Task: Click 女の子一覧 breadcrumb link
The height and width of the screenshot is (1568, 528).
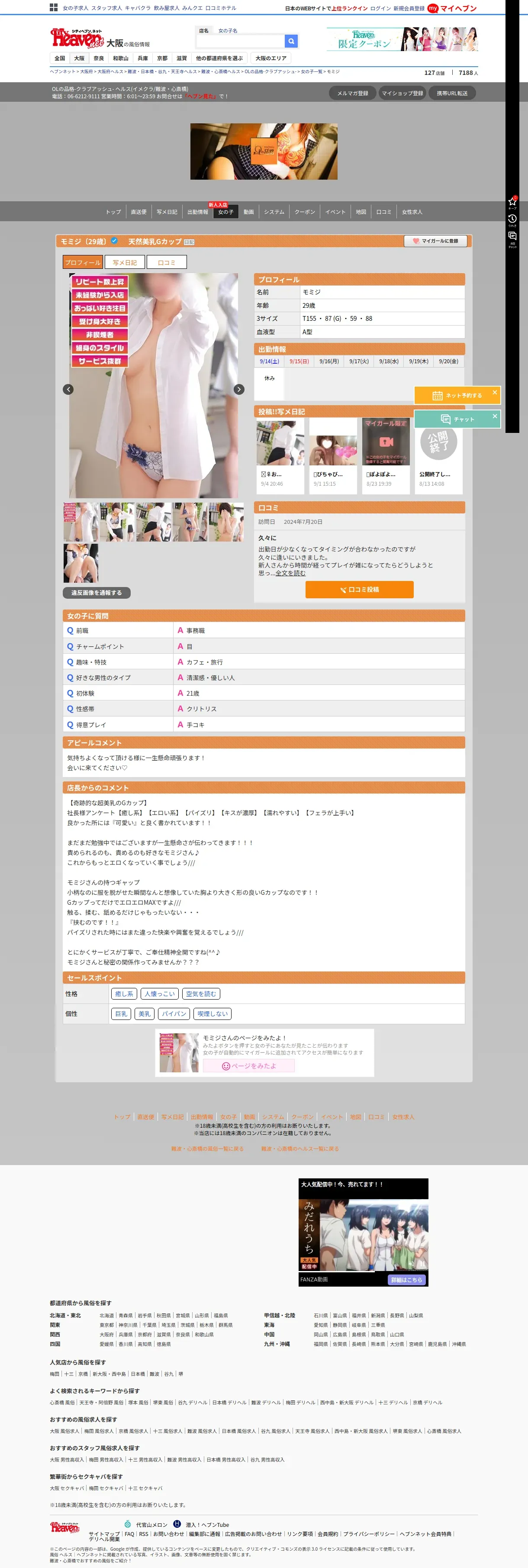Action: [312, 72]
